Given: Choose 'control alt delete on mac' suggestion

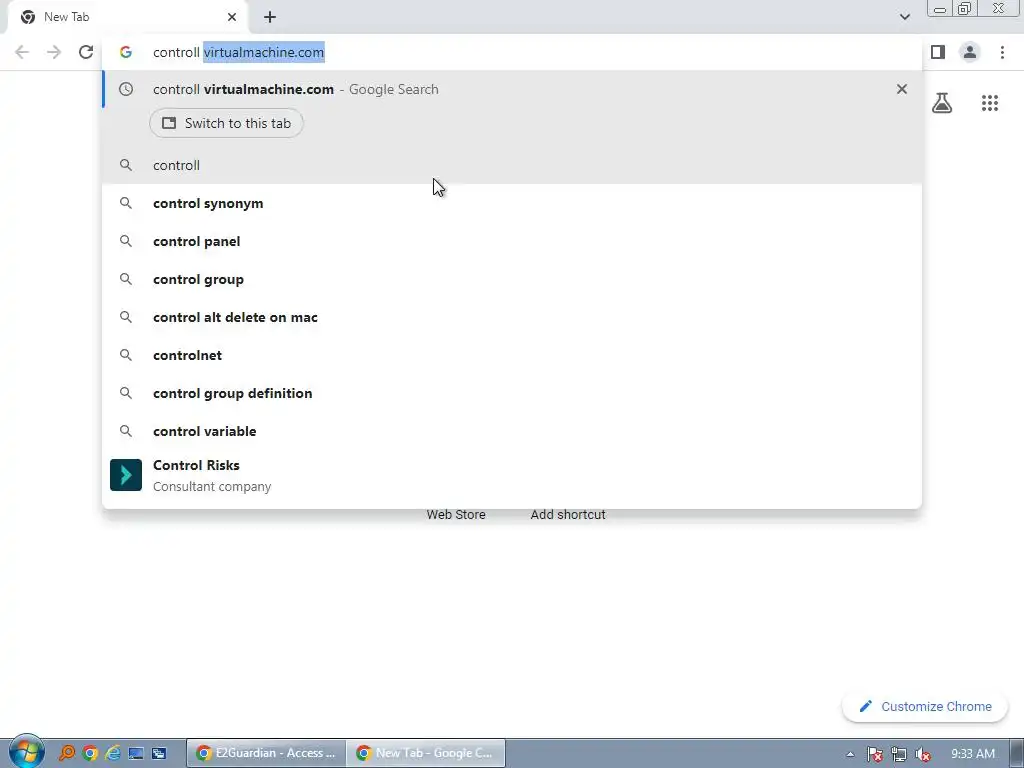Looking at the screenshot, I should pos(512,317).
